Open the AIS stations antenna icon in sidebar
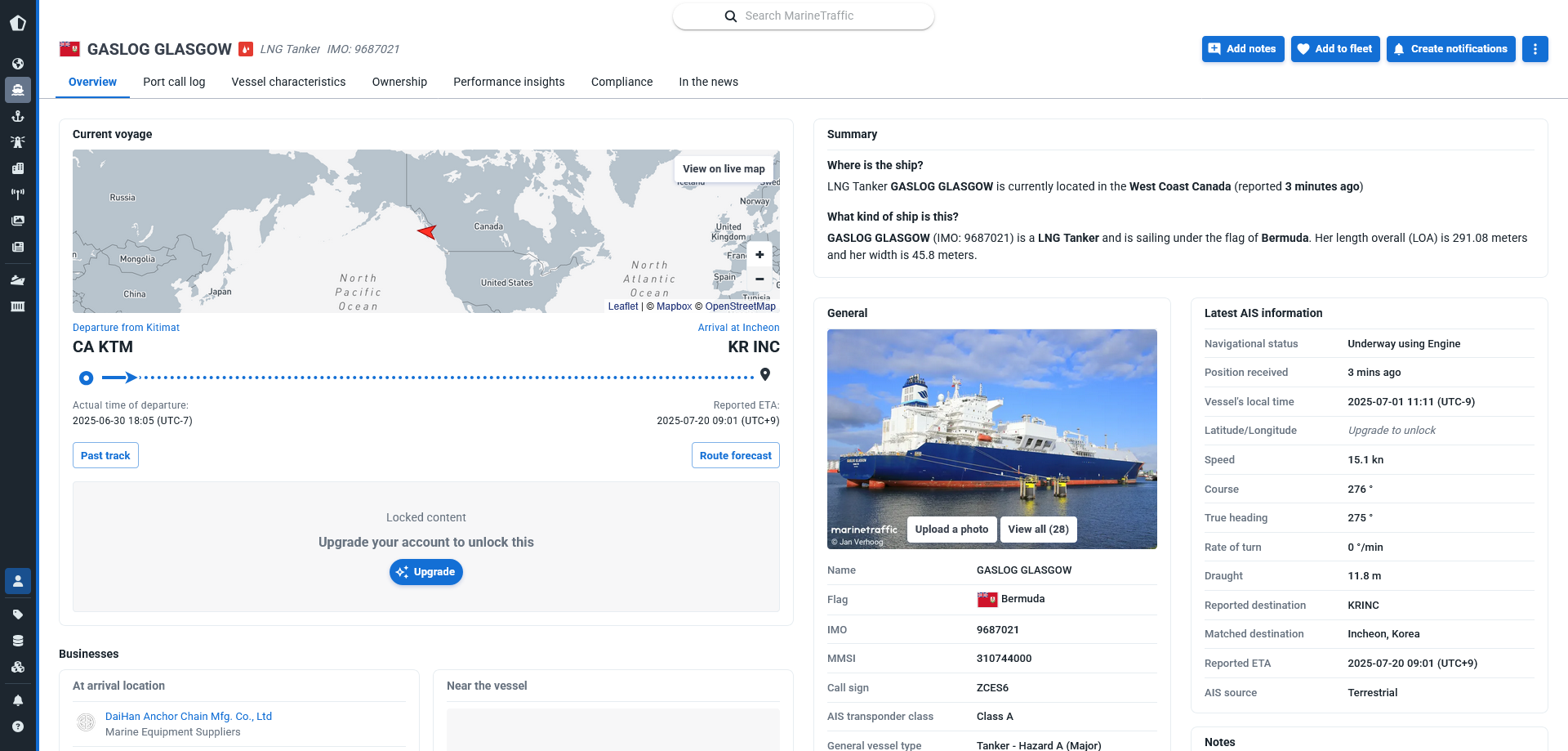The image size is (1568, 751). tap(18, 194)
